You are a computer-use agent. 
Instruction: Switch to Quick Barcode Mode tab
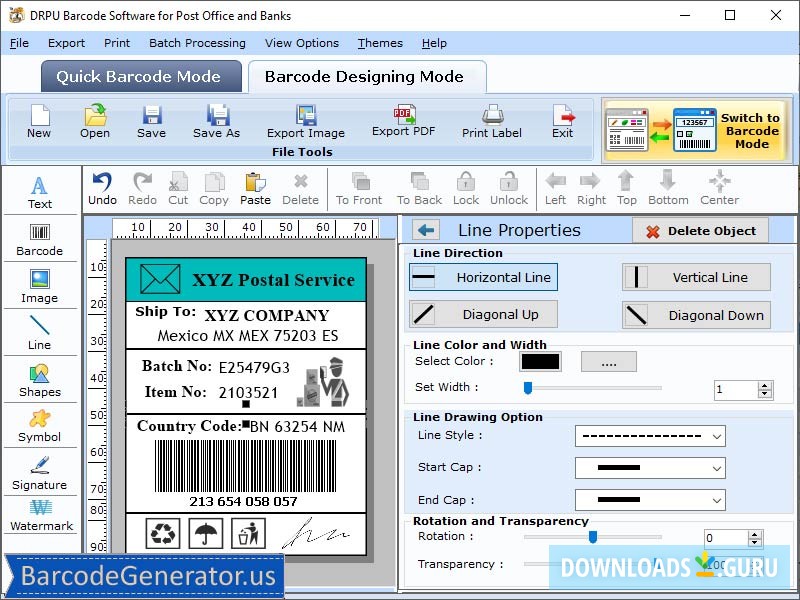(x=140, y=76)
